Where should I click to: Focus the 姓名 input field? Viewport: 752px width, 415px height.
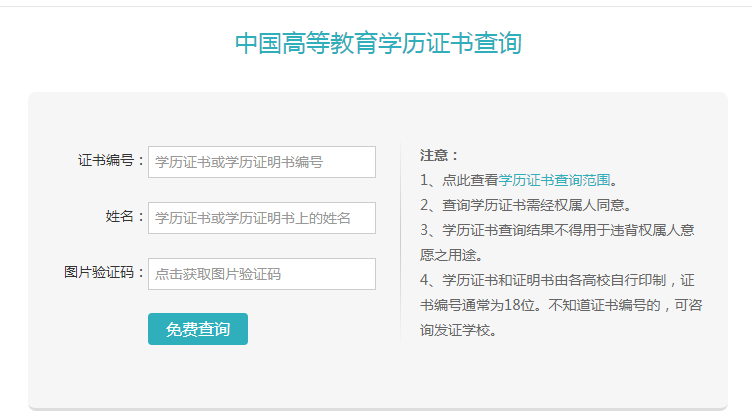point(262,218)
